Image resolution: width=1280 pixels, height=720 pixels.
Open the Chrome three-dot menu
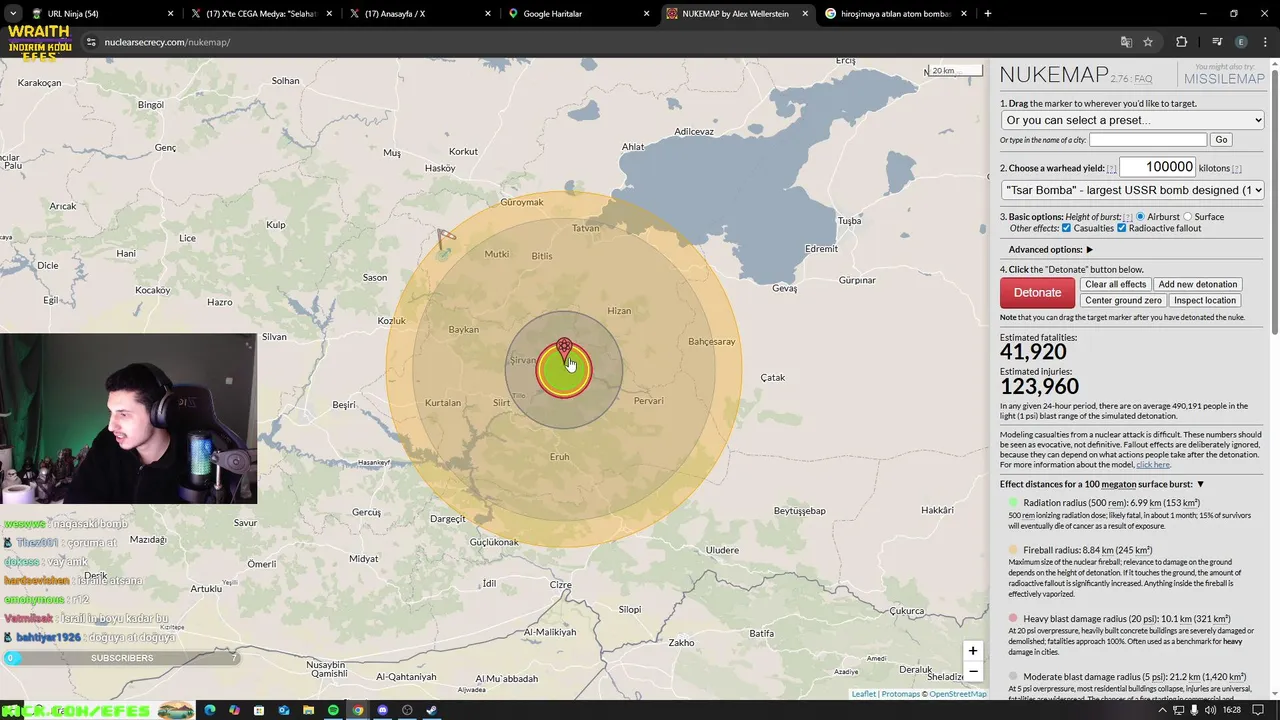(1265, 42)
